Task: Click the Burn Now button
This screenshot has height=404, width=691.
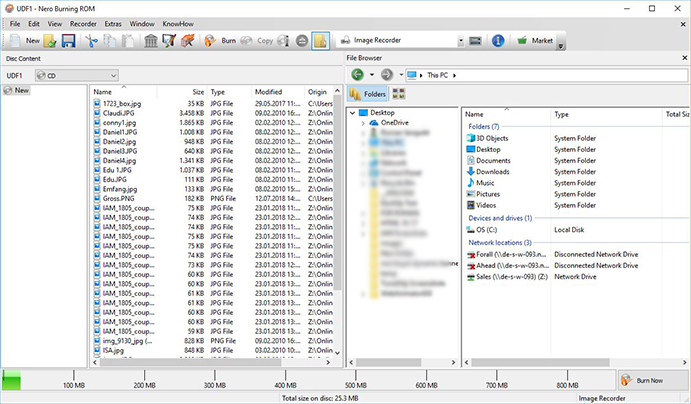Action: click(x=653, y=380)
